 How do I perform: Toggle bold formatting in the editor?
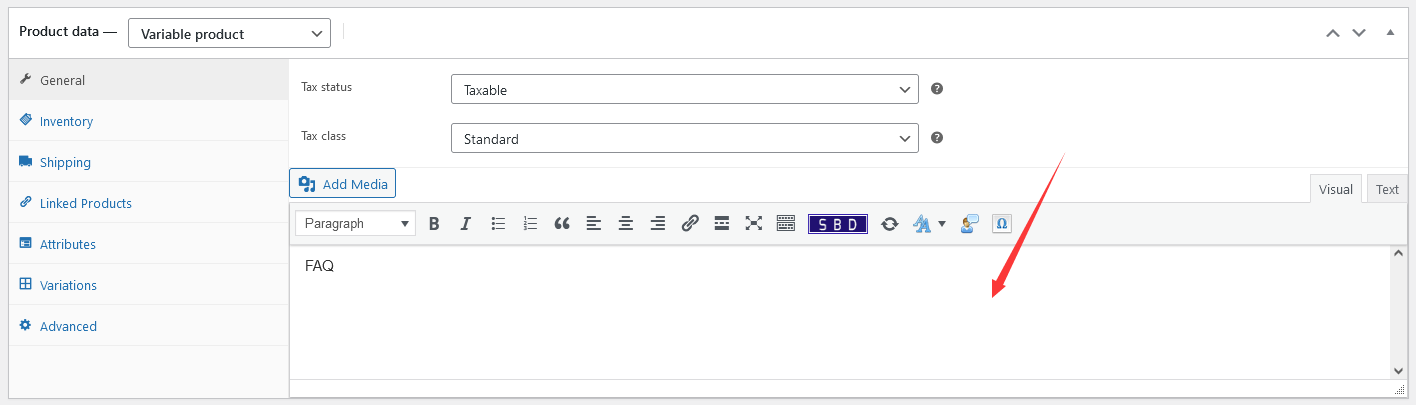(x=434, y=224)
